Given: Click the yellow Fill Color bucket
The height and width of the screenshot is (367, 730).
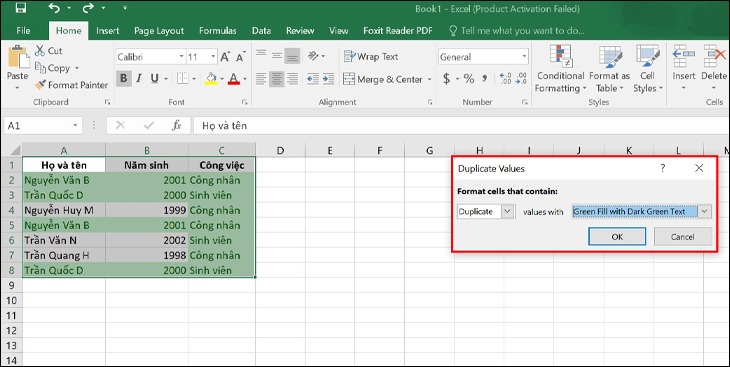Looking at the screenshot, I should point(211,79).
